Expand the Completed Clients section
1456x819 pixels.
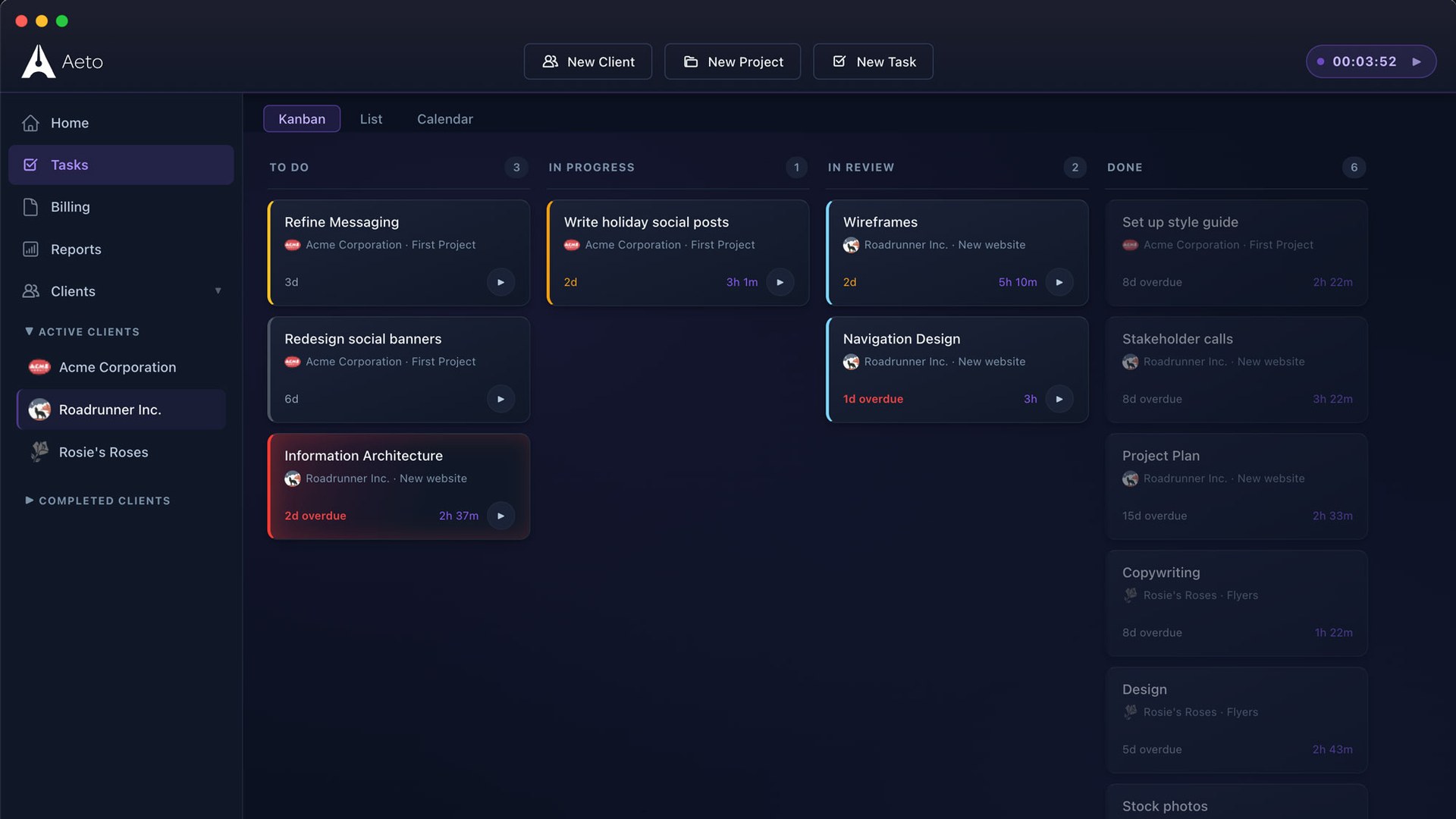coord(98,500)
